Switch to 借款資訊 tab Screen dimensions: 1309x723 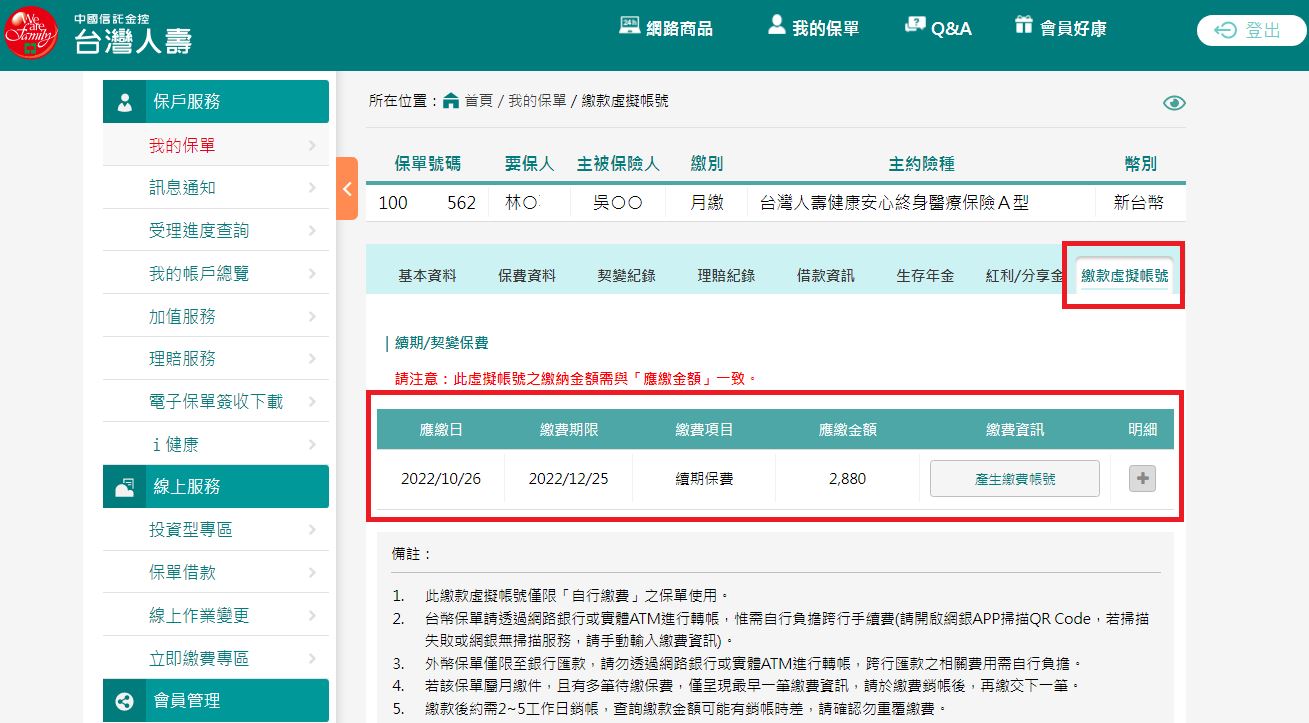click(826, 275)
